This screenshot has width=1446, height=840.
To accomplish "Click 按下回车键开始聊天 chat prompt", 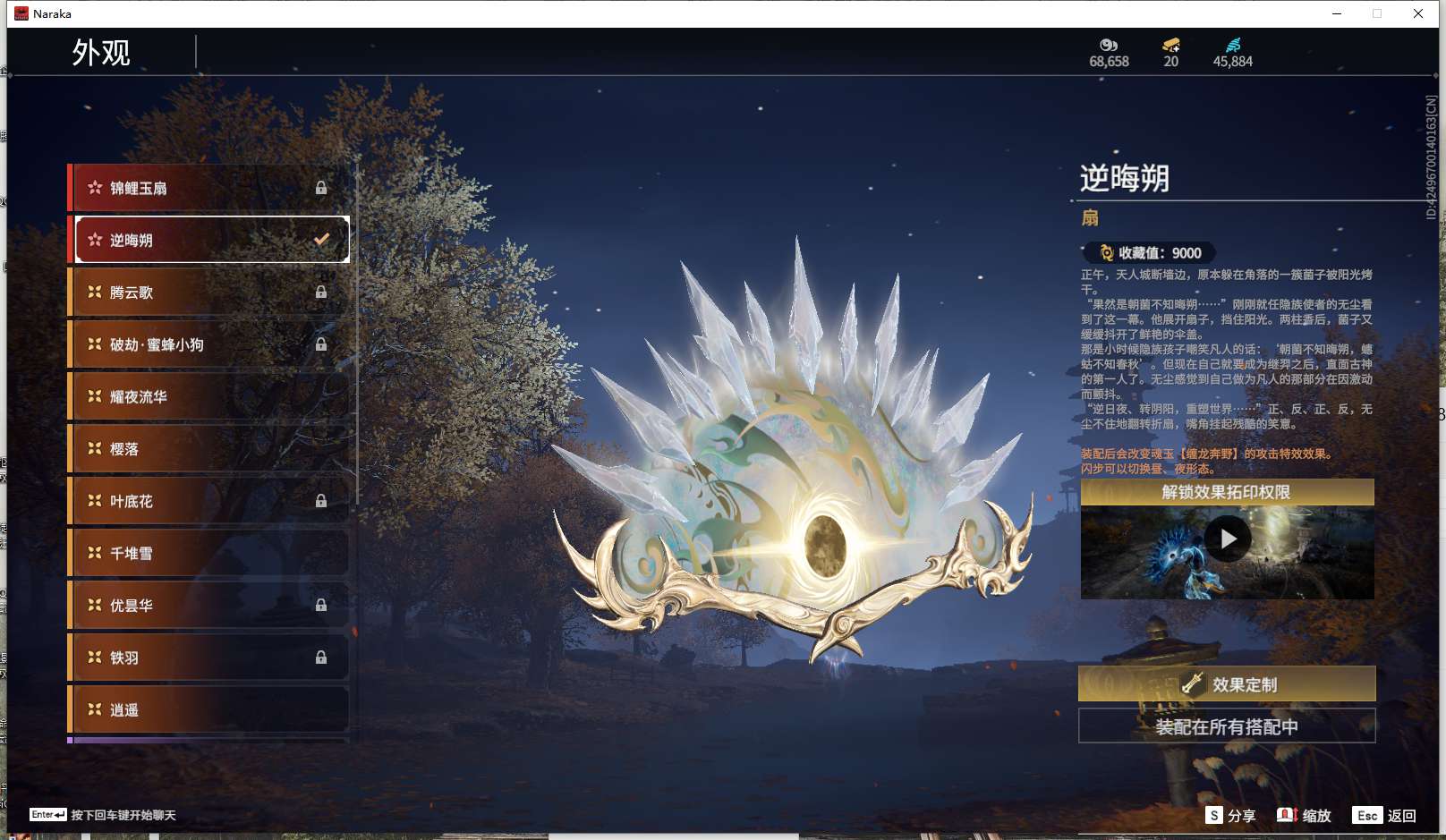I will (x=123, y=815).
